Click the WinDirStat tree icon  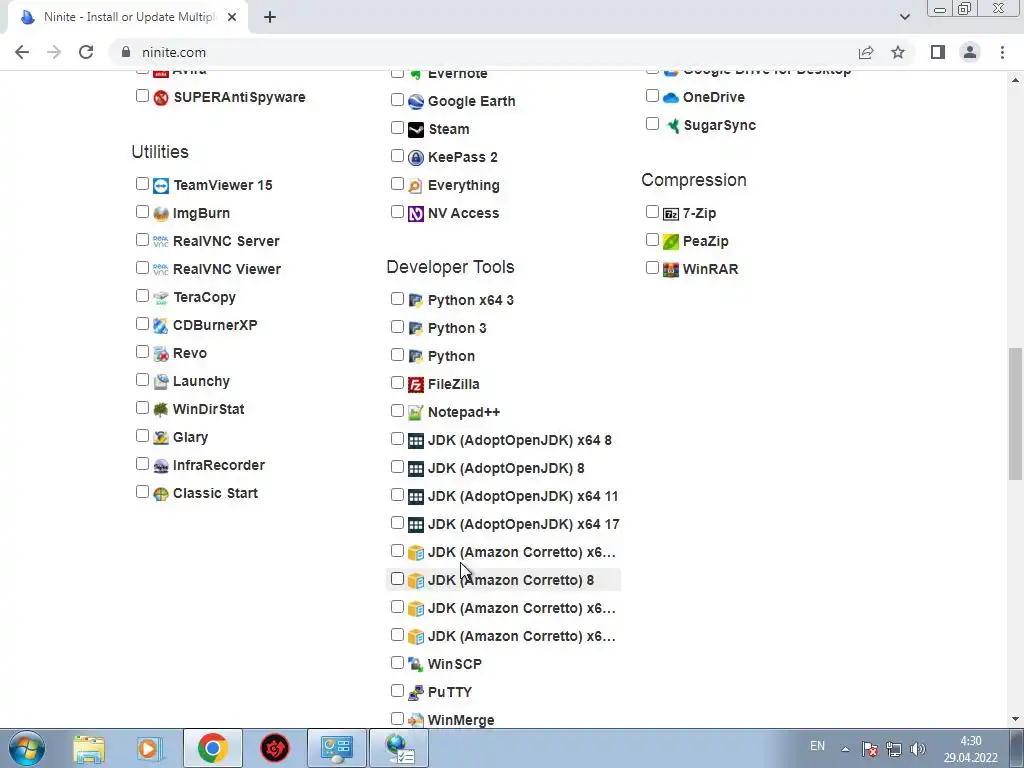click(x=161, y=409)
